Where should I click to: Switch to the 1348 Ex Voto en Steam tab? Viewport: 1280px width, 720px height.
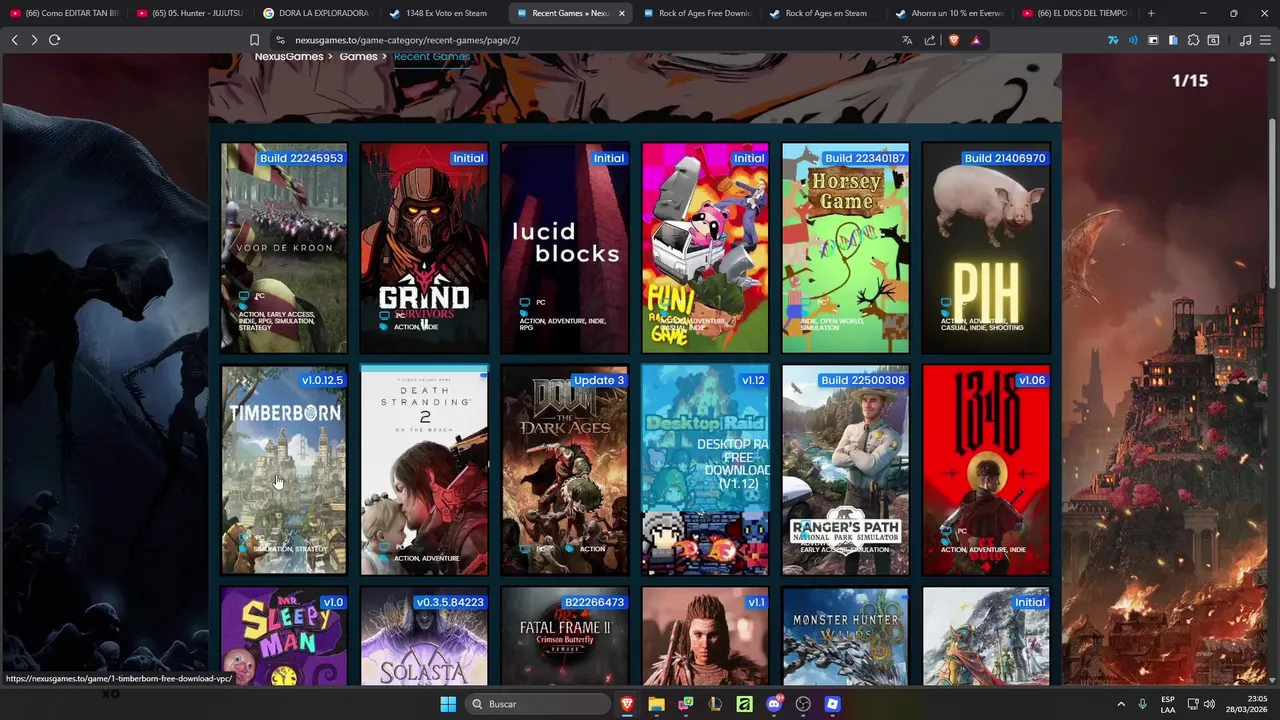[442, 13]
